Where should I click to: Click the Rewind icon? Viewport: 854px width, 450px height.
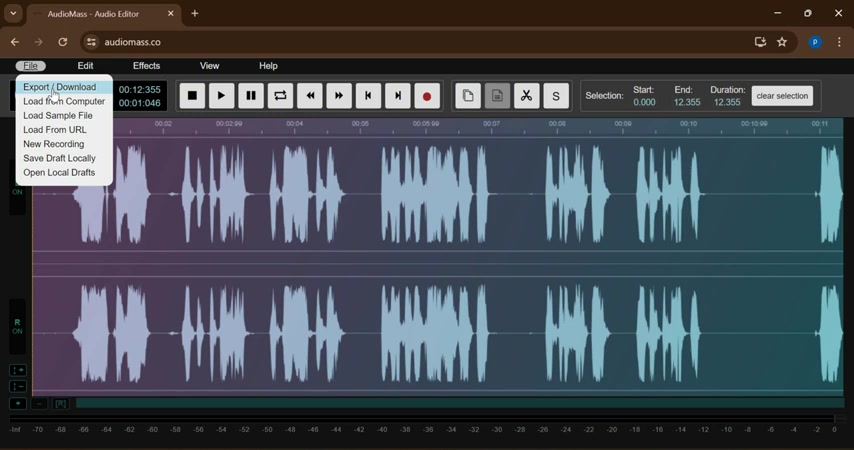(310, 96)
